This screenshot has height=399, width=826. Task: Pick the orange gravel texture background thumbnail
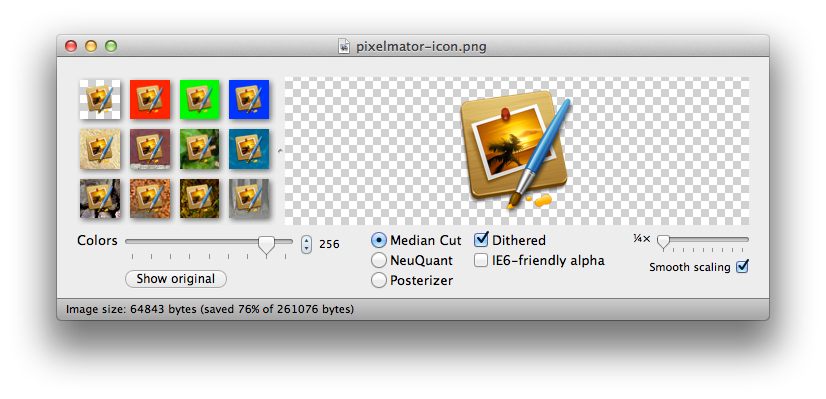click(150, 199)
